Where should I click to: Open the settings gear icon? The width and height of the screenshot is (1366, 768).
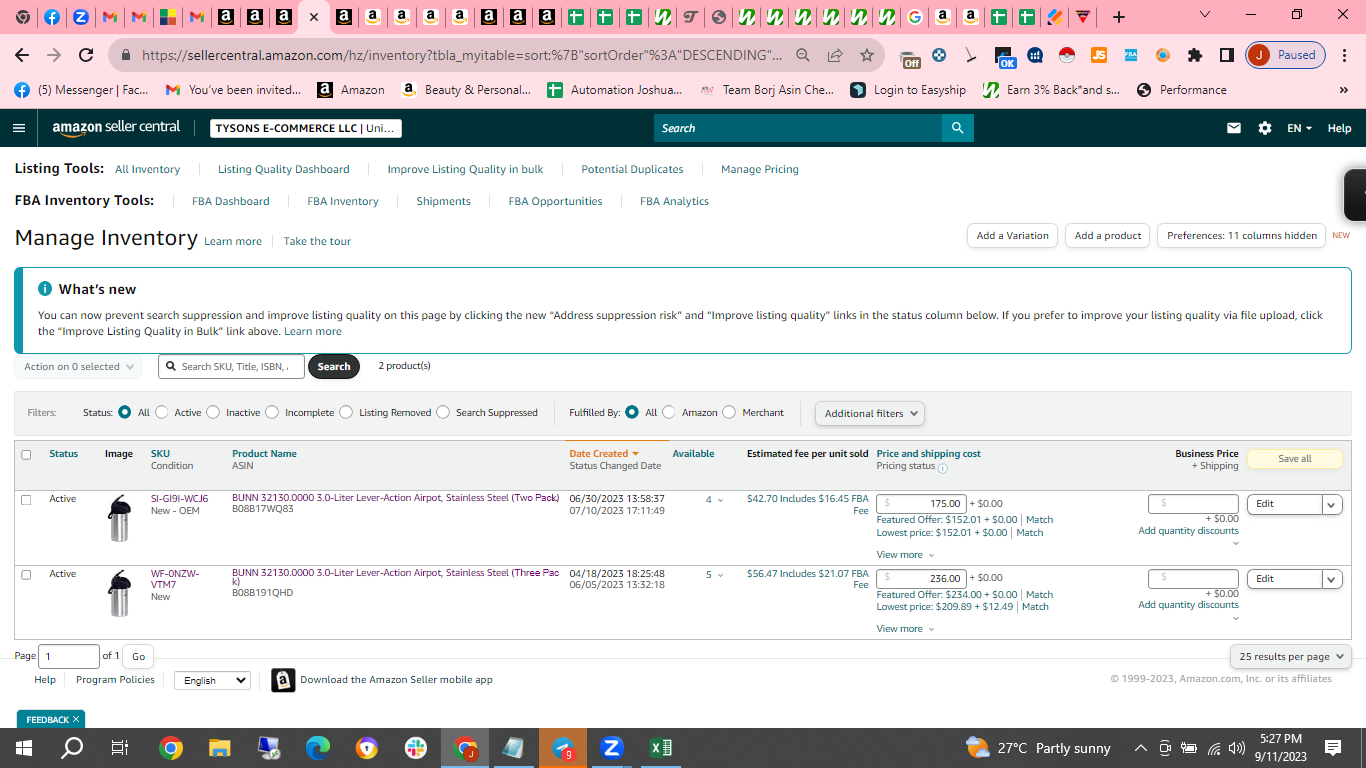tap(1265, 128)
